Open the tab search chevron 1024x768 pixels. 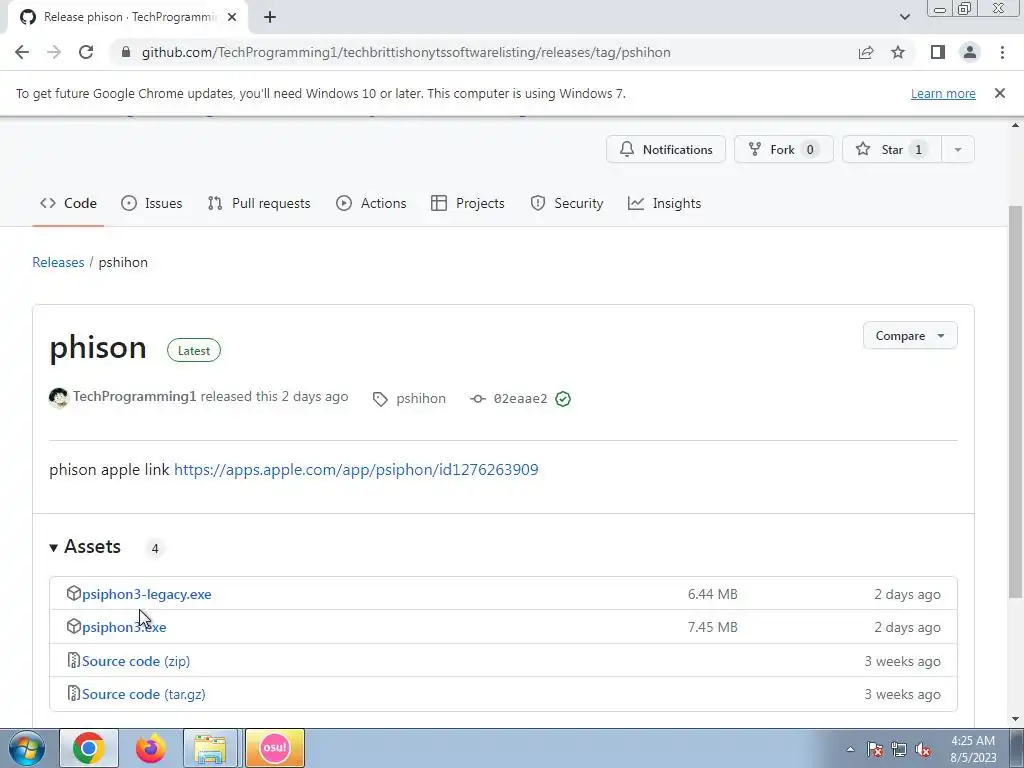click(904, 17)
